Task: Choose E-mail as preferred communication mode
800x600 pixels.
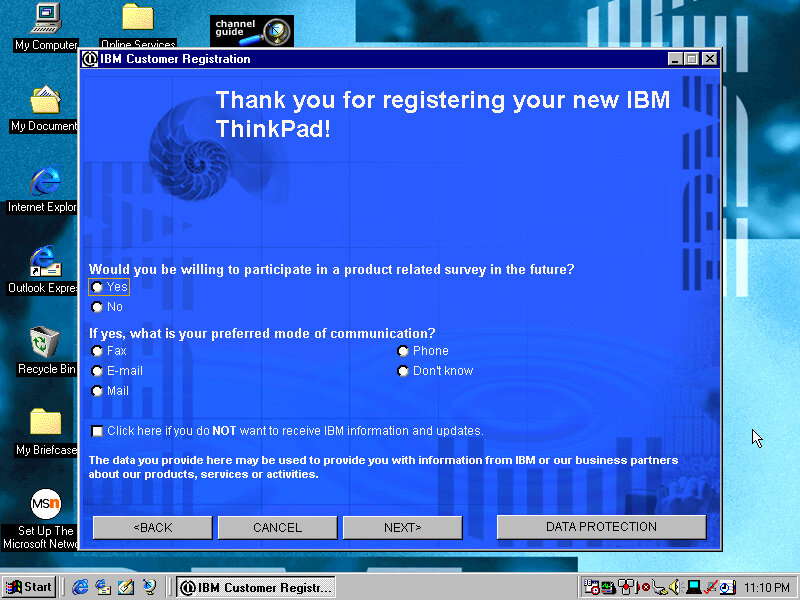Action: (96, 370)
